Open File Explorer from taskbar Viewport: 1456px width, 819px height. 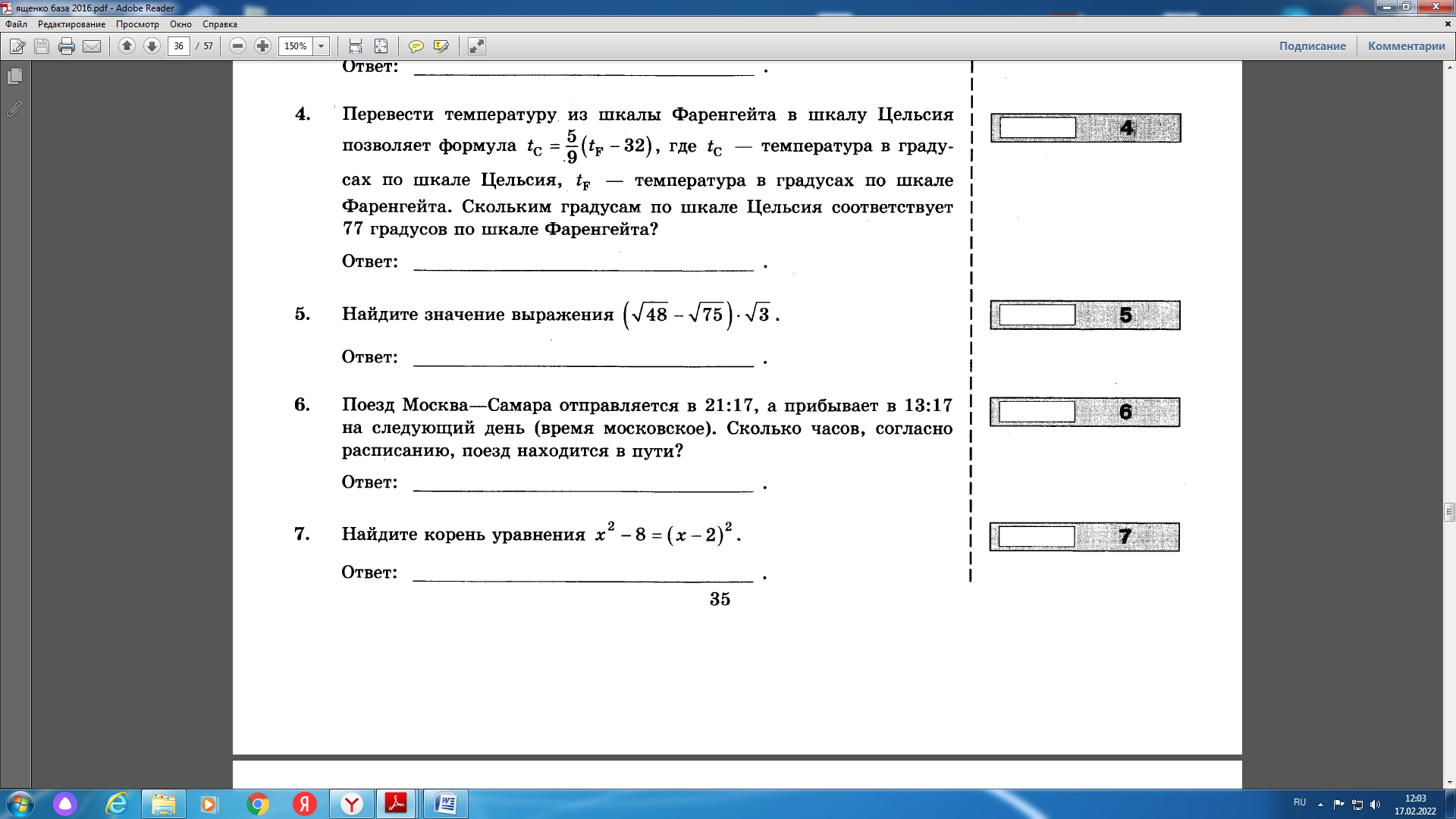(163, 804)
